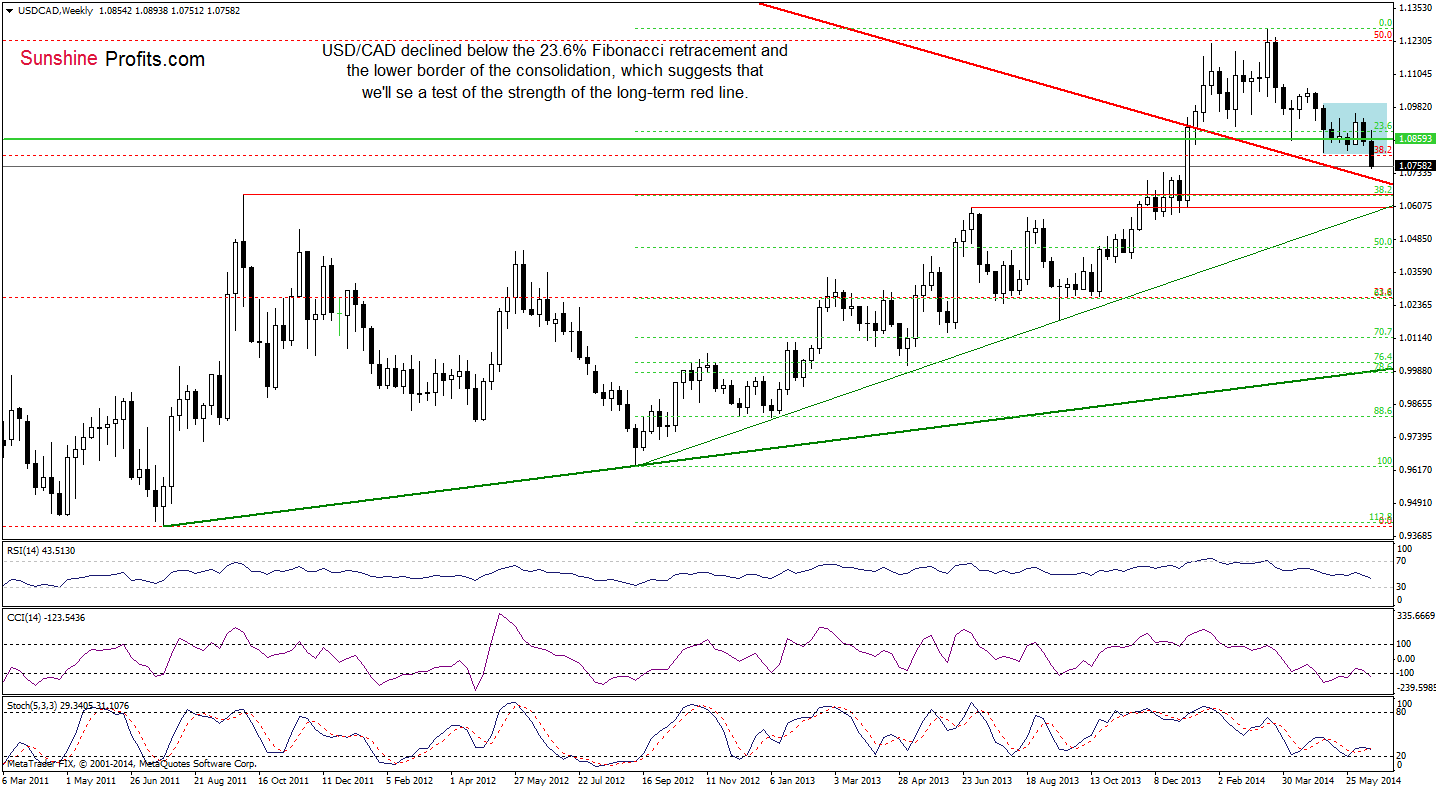The height and width of the screenshot is (789, 1436).
Task: Click the 27 May 2012 date label
Action: 539,779
